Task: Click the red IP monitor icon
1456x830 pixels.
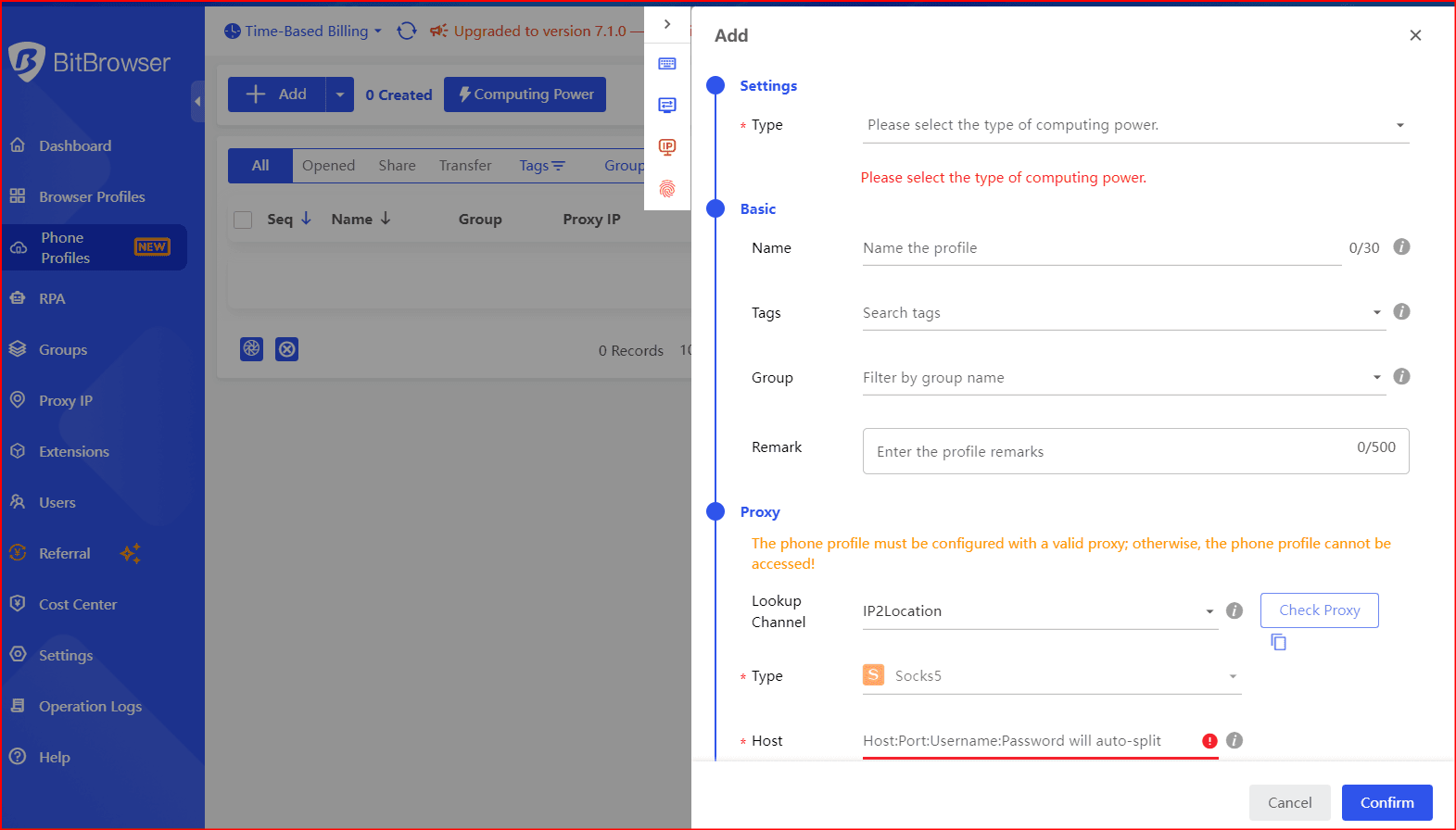Action: pos(667,147)
